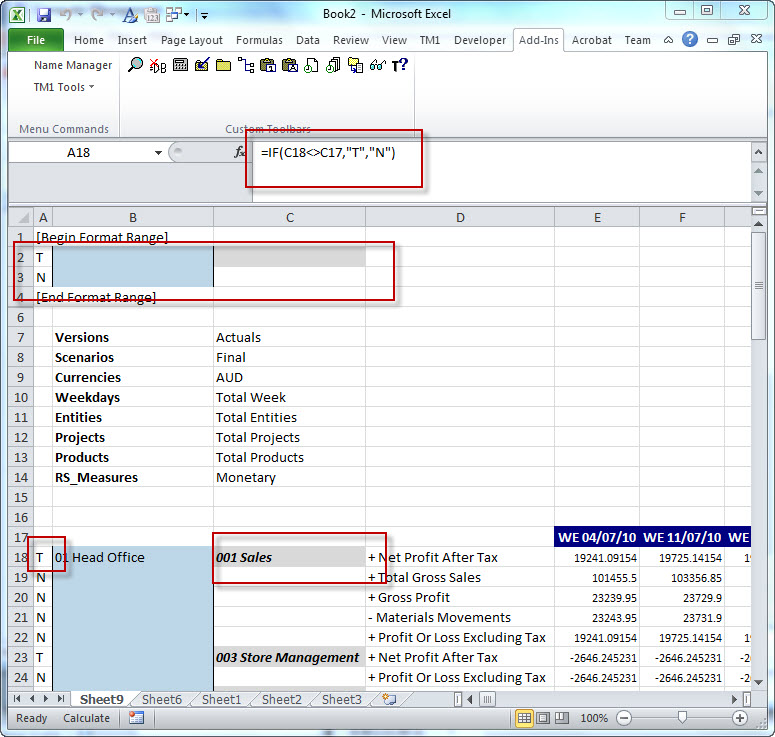Jump to last sheet with the tab navigation arrow
775x737 pixels.
coord(61,699)
